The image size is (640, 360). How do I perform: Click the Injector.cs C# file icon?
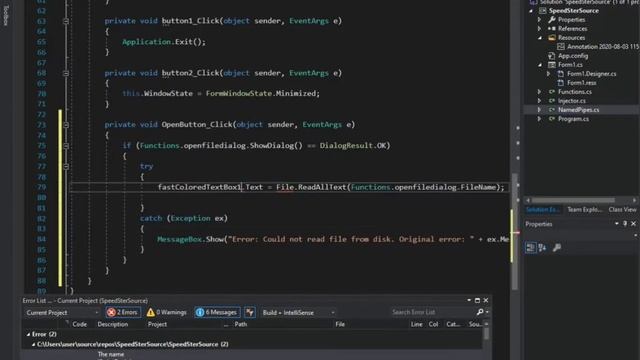(x=552, y=101)
